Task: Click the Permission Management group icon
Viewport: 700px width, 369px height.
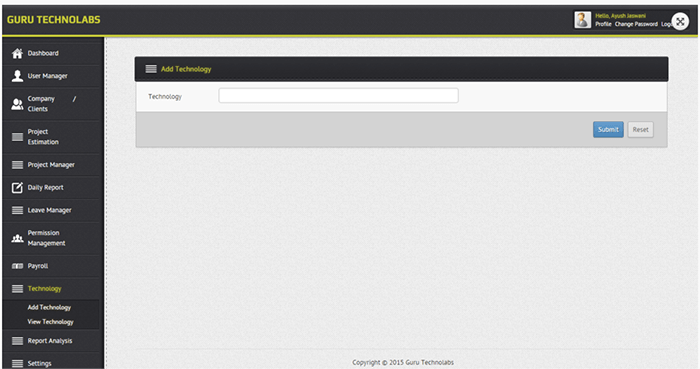Action: [17, 238]
